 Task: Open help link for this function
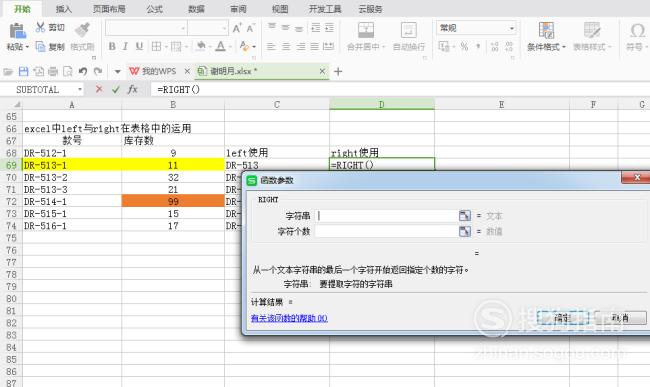[289, 318]
